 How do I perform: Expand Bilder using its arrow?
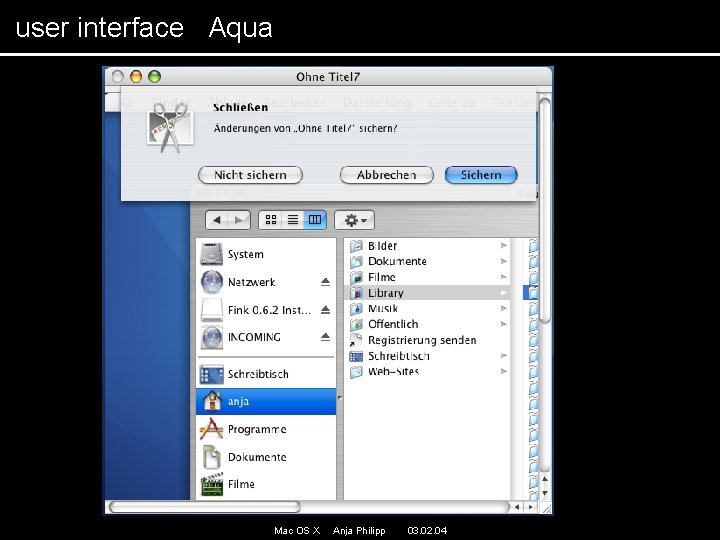coord(503,246)
